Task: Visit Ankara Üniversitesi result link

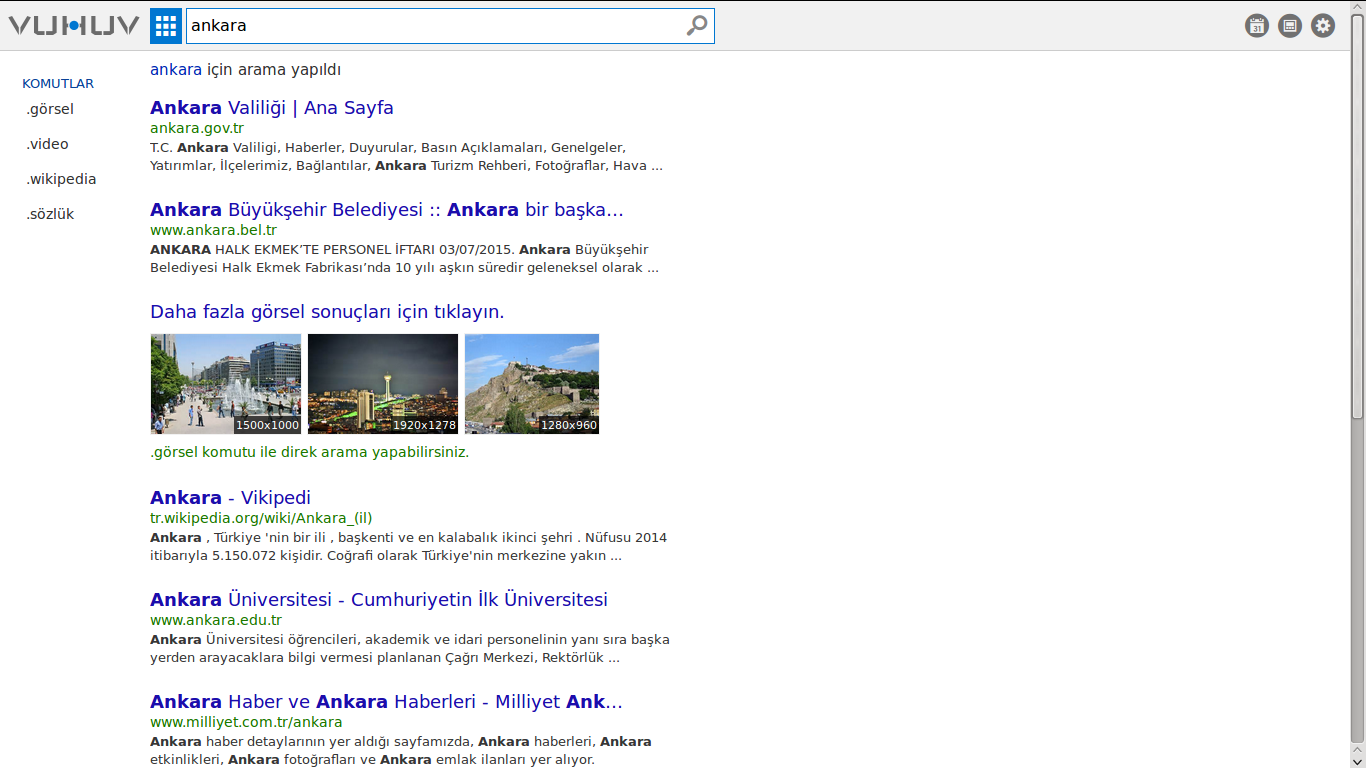Action: coord(378,600)
